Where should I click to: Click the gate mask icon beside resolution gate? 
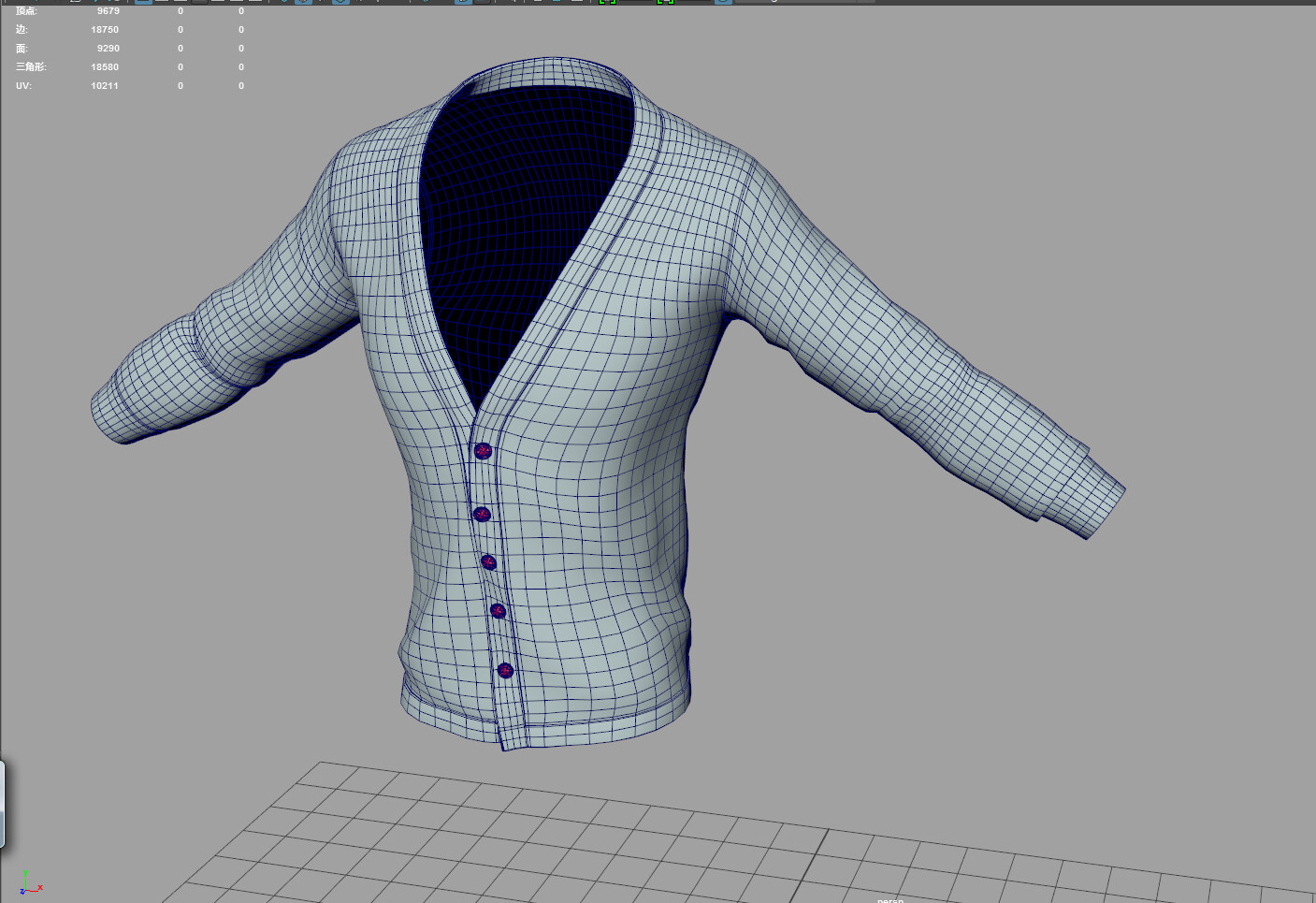(x=666, y=4)
